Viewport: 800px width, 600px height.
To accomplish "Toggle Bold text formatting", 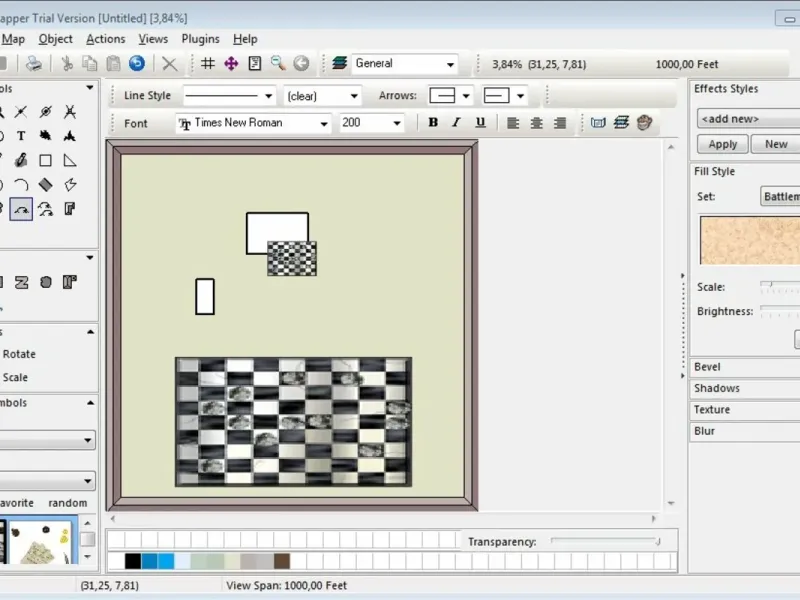I will tap(433, 122).
